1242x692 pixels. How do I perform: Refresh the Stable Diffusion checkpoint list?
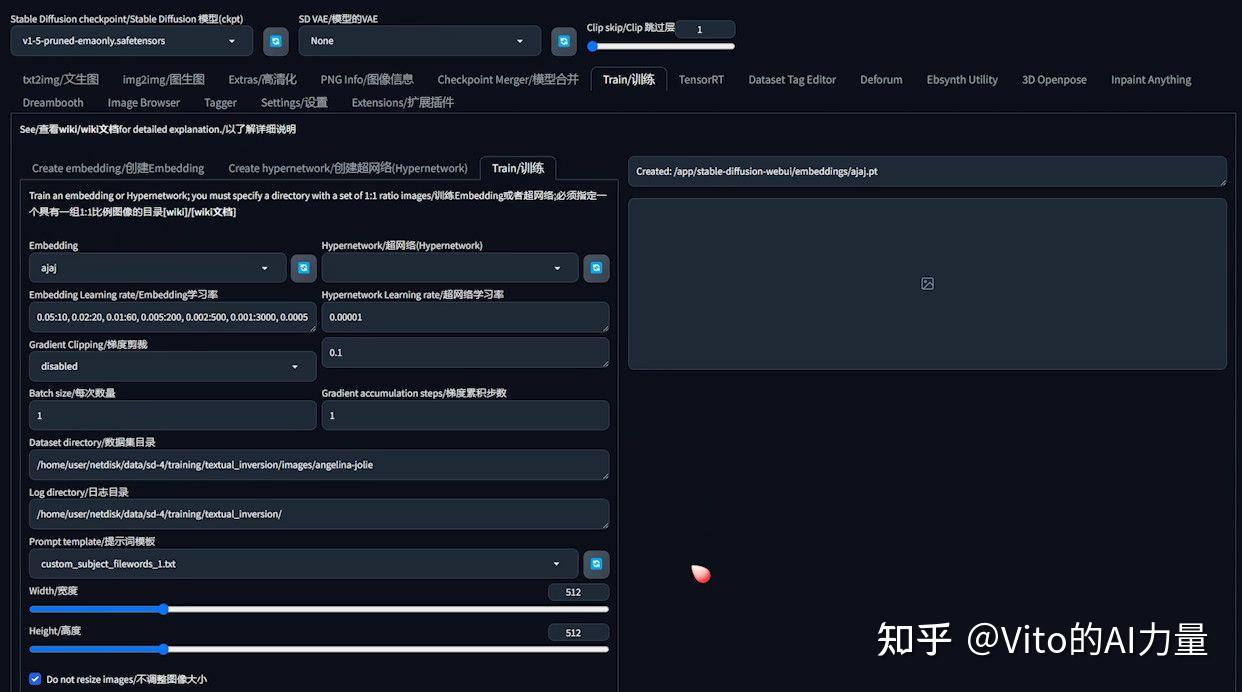[275, 41]
